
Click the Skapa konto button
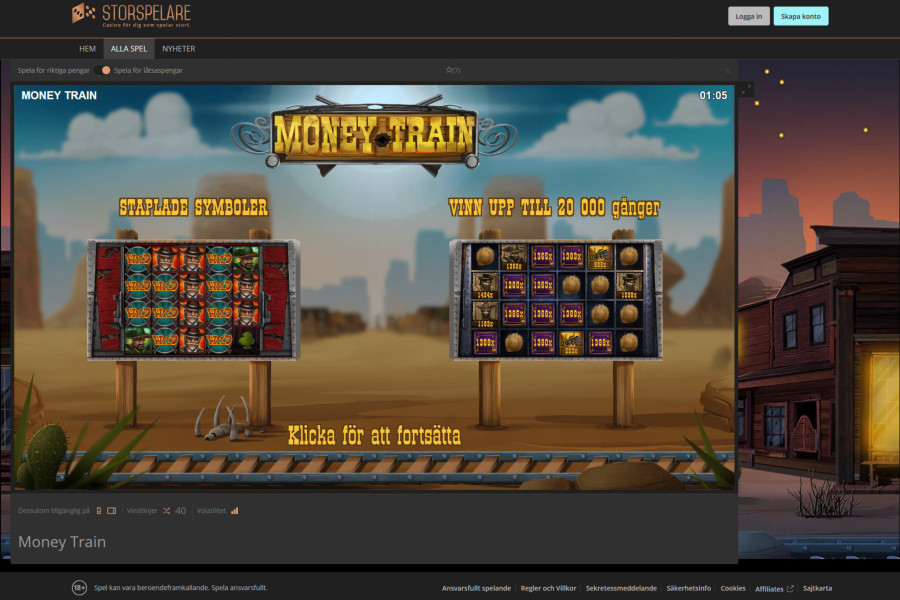coord(801,16)
